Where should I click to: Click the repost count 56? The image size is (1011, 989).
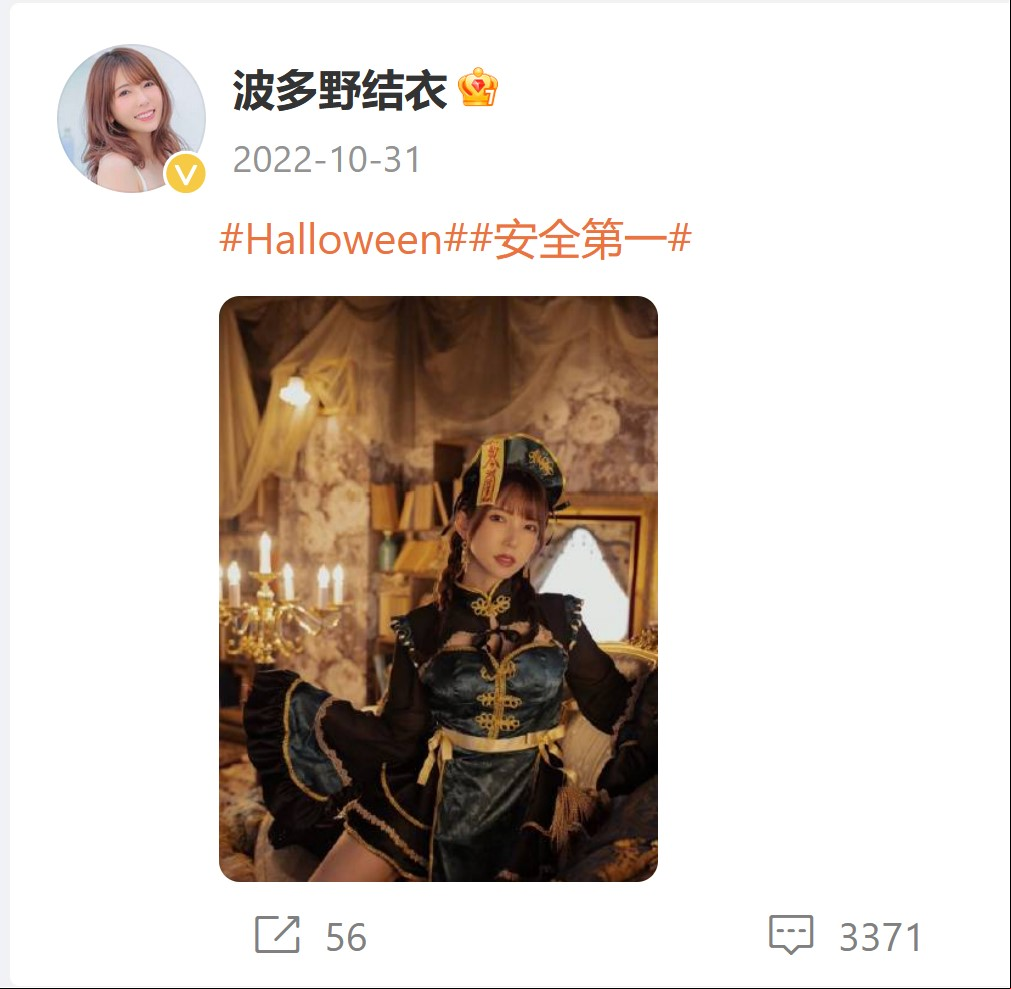tap(346, 937)
